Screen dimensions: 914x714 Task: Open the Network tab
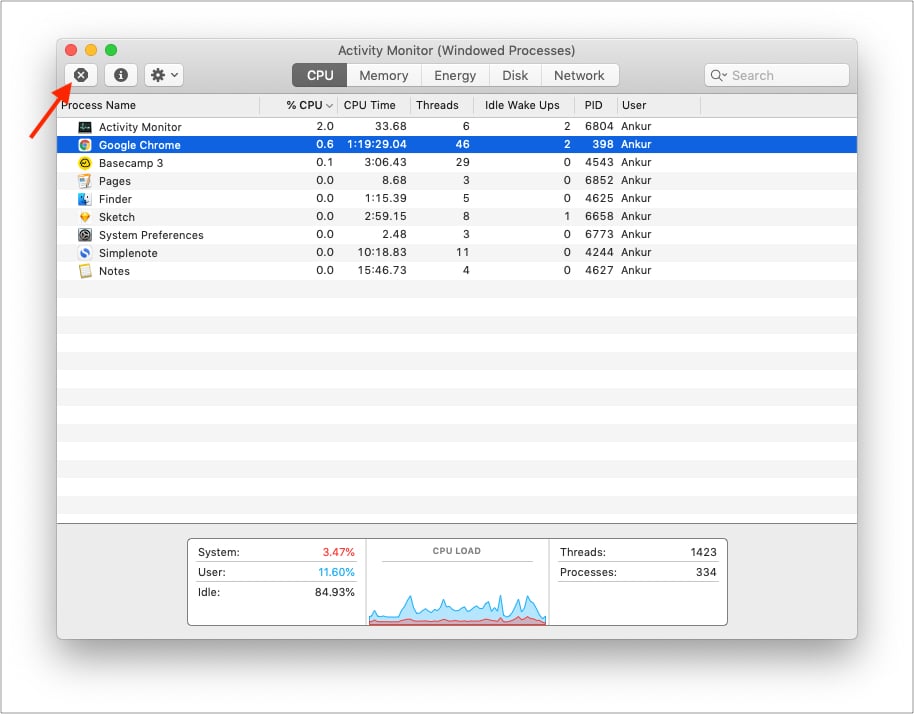click(x=580, y=74)
